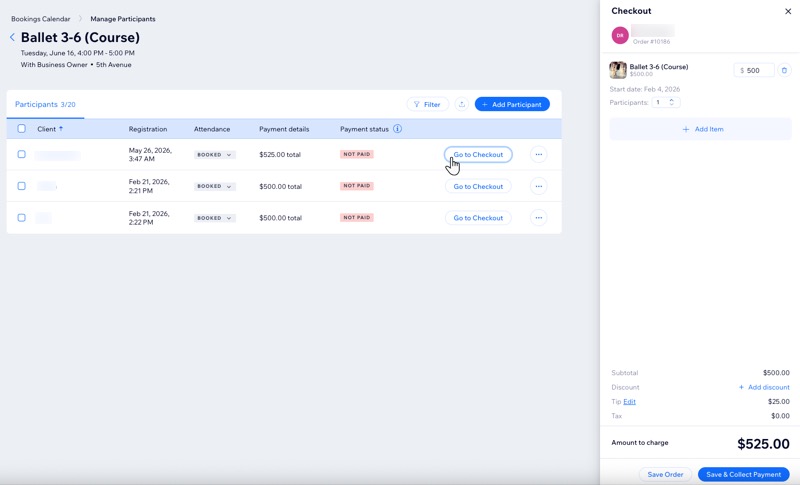Open more actions for the second participant
Image resolution: width=800 pixels, height=485 pixels.
(x=539, y=186)
